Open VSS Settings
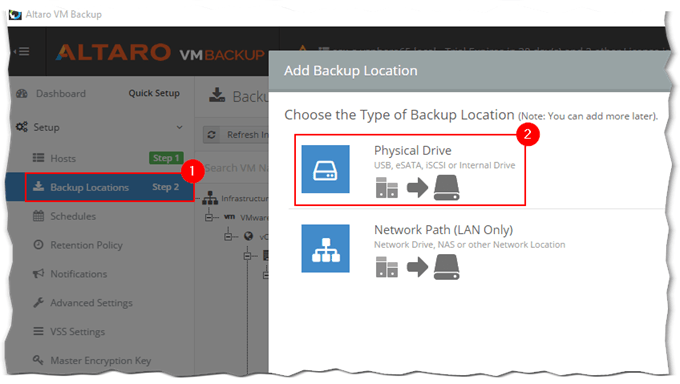The width and height of the screenshot is (680, 384). point(78,332)
